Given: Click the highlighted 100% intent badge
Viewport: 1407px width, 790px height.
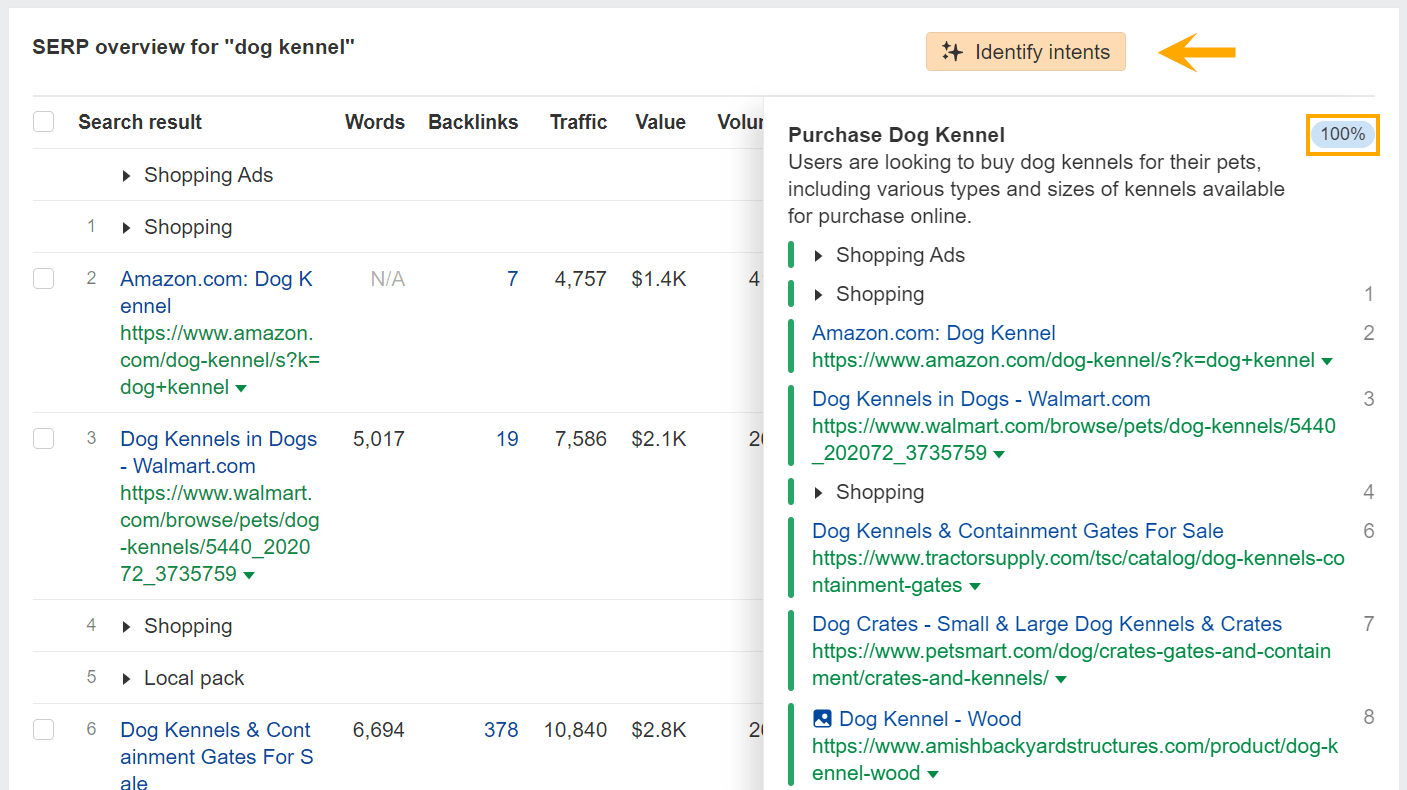Looking at the screenshot, I should pyautogui.click(x=1342, y=133).
